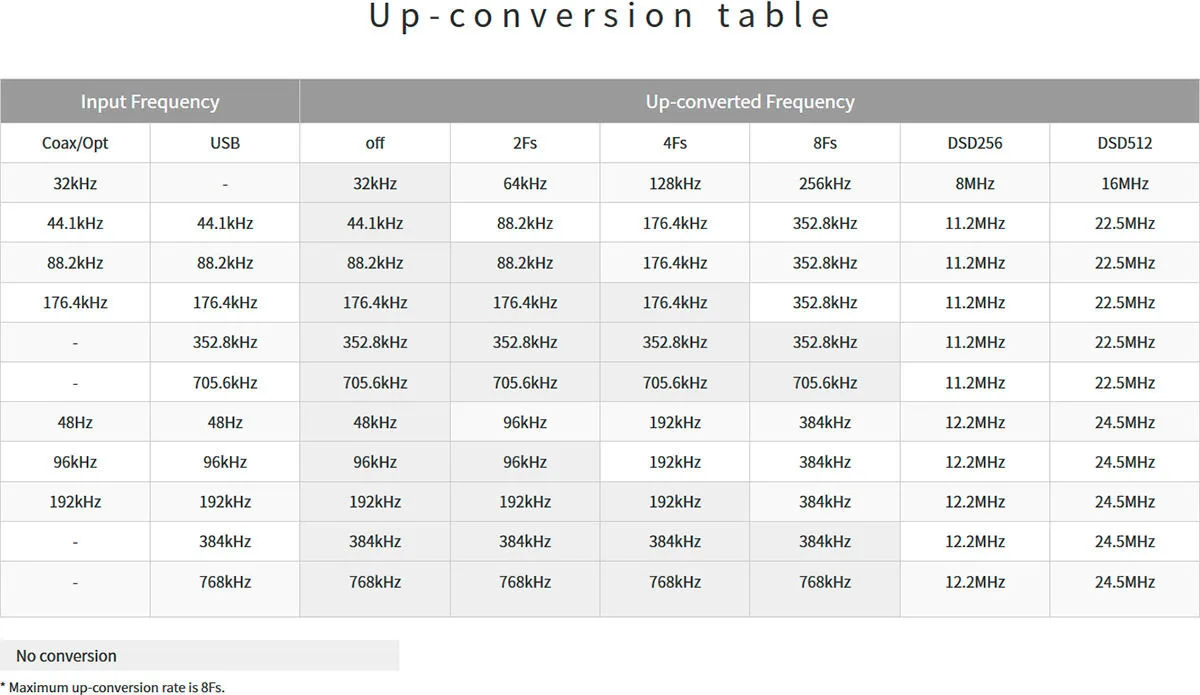Click the 2Fs column header
The image size is (1200, 695).
[525, 143]
